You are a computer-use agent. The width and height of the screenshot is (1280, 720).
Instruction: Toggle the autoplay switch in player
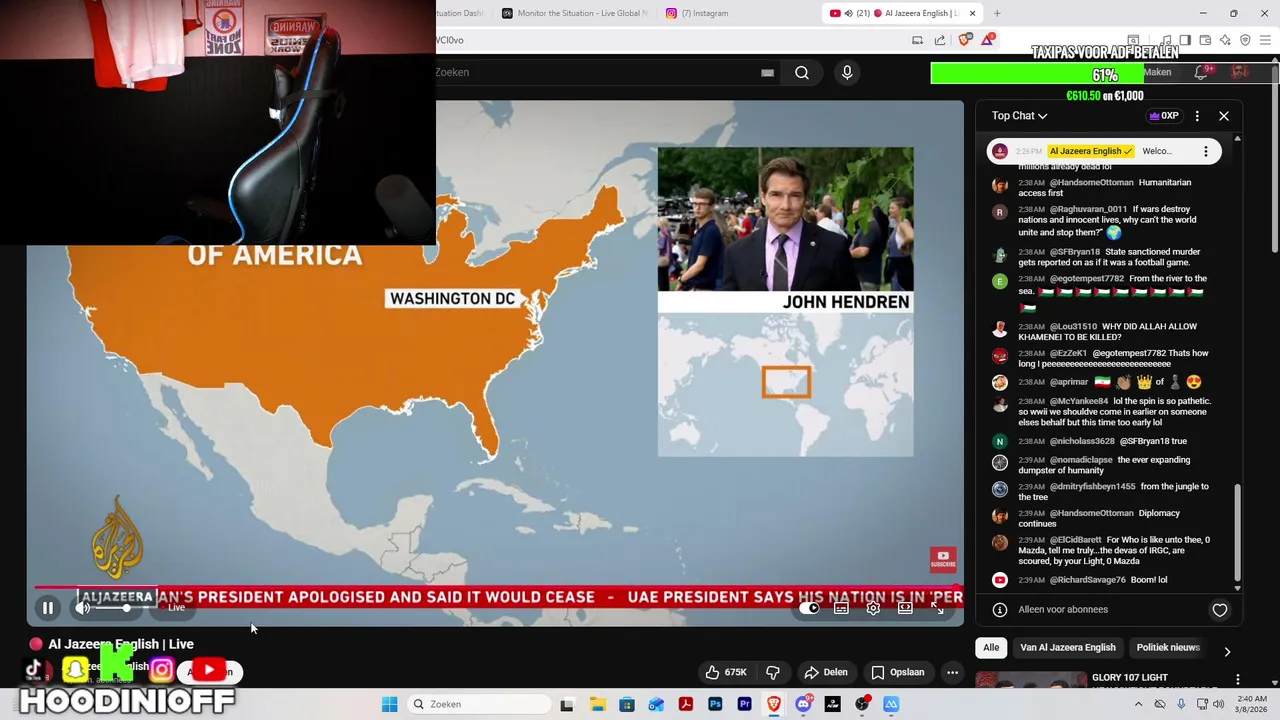[x=809, y=608]
